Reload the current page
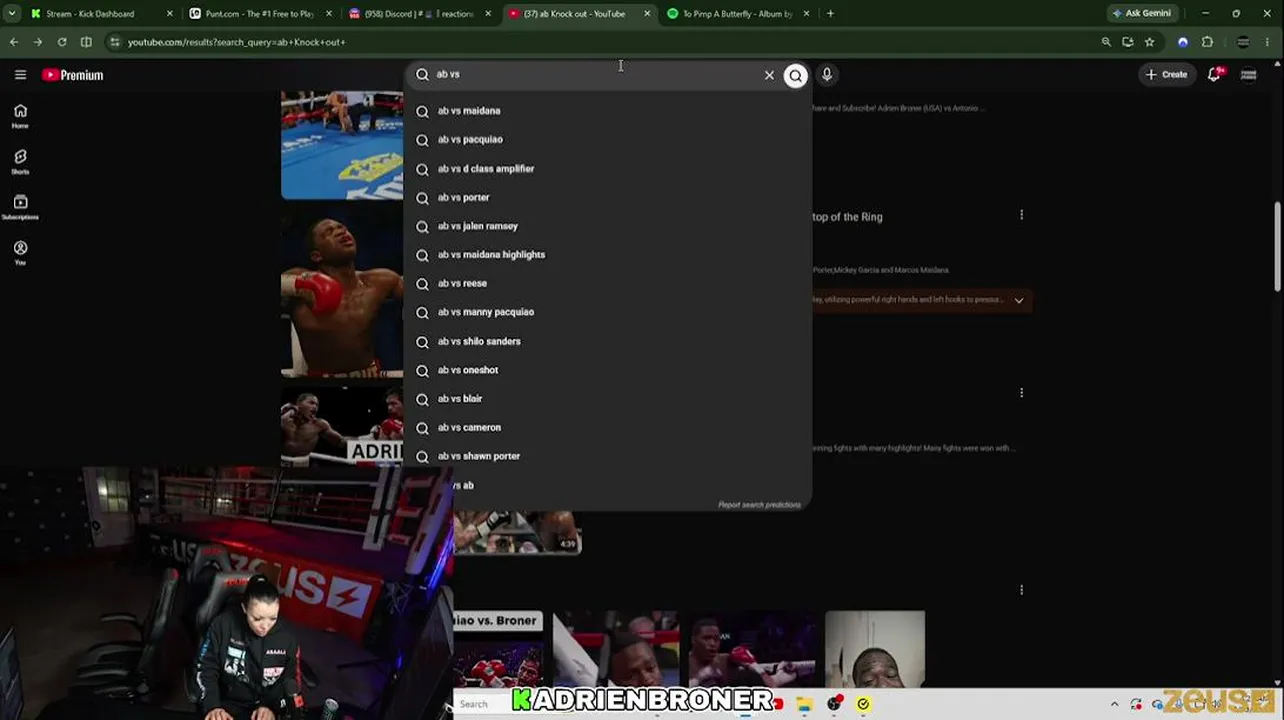 [62, 42]
